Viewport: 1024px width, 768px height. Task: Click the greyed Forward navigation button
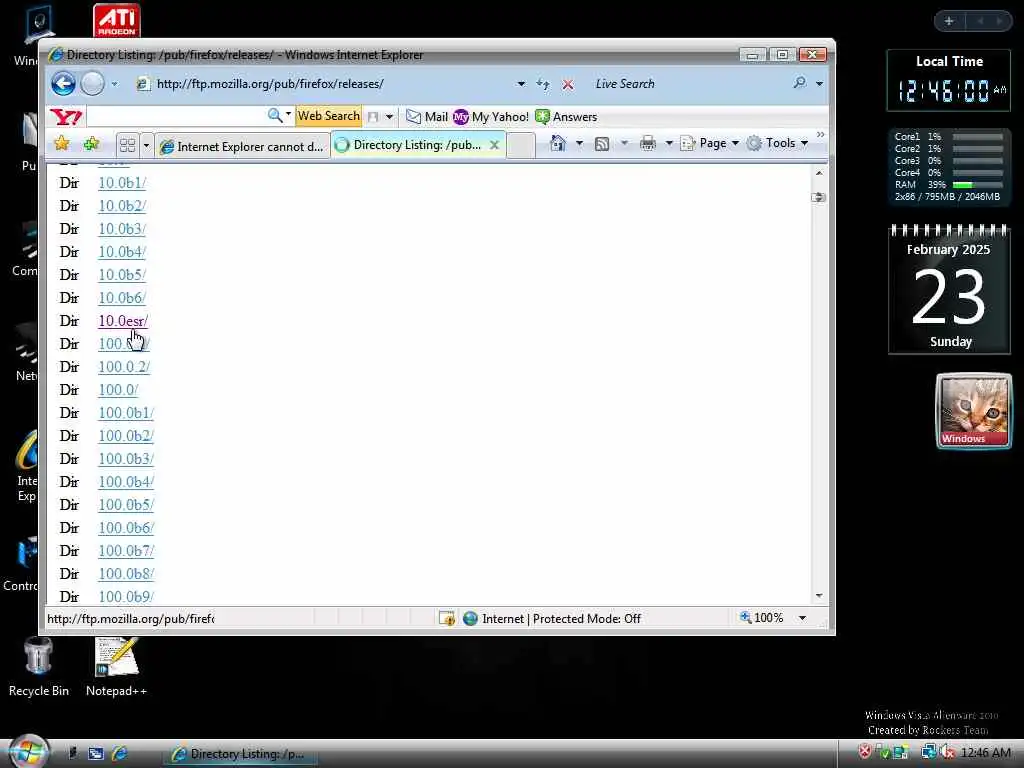tap(93, 84)
